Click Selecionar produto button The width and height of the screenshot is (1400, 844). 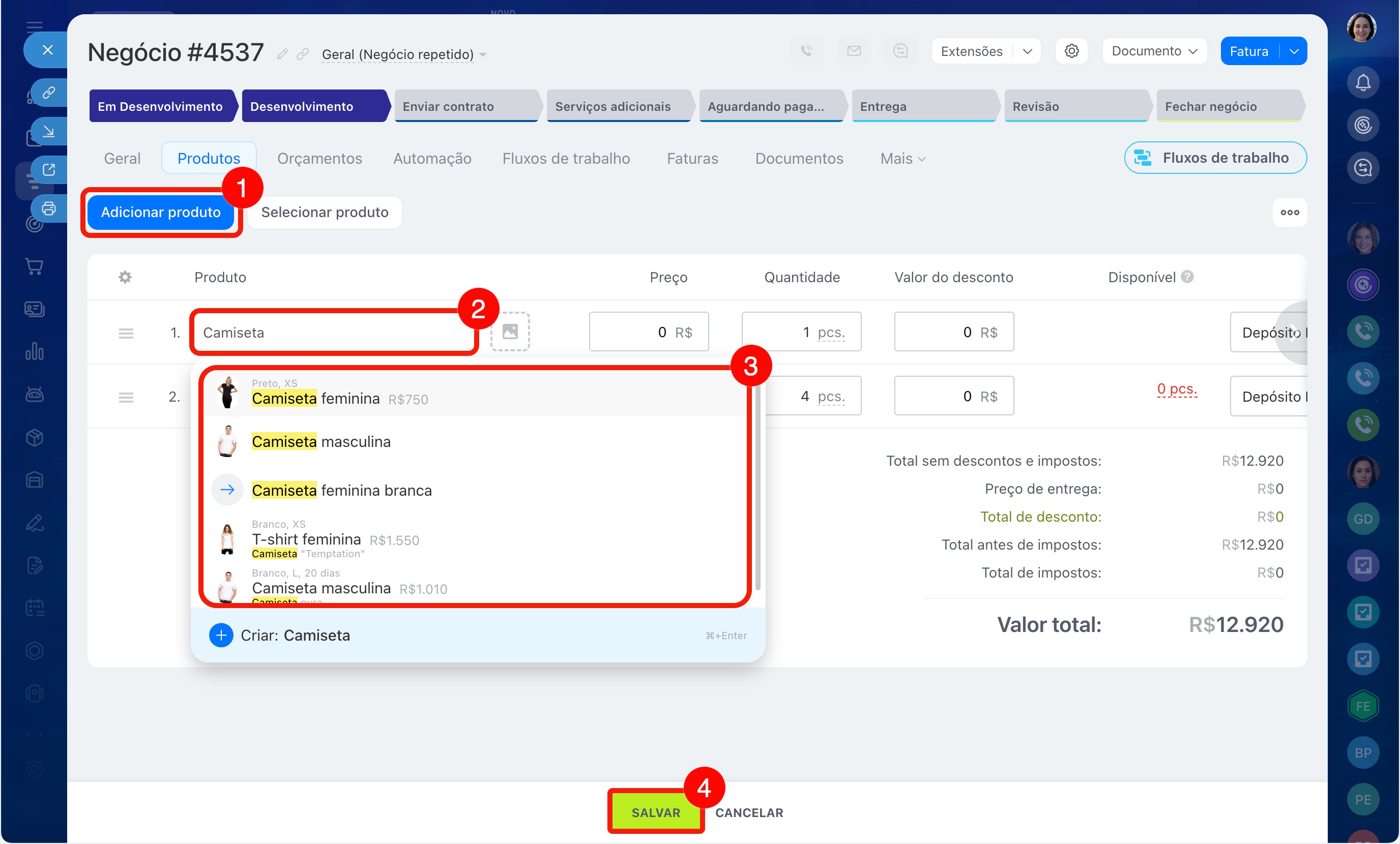tap(325, 213)
